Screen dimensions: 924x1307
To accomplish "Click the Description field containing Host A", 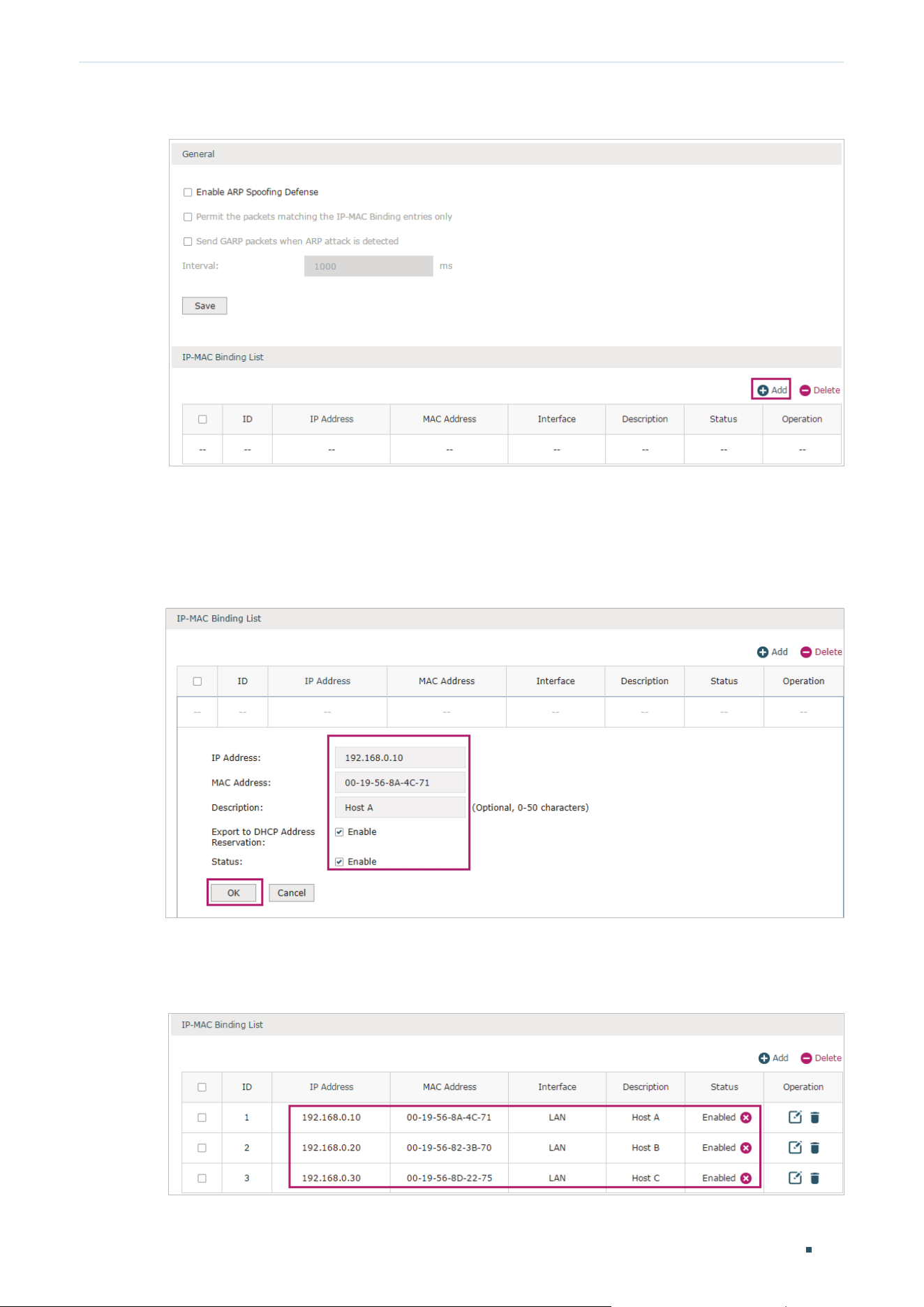I will point(400,807).
